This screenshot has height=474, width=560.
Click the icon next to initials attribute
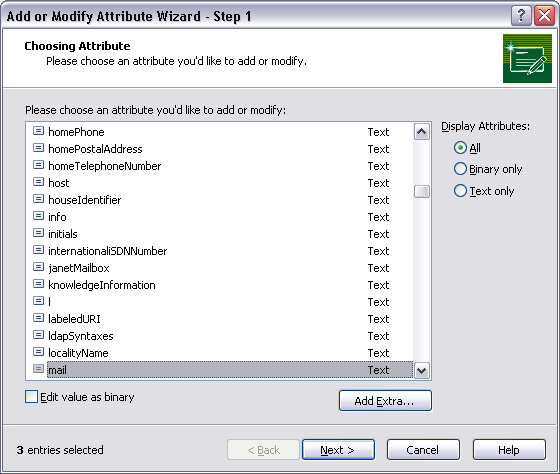(38, 233)
